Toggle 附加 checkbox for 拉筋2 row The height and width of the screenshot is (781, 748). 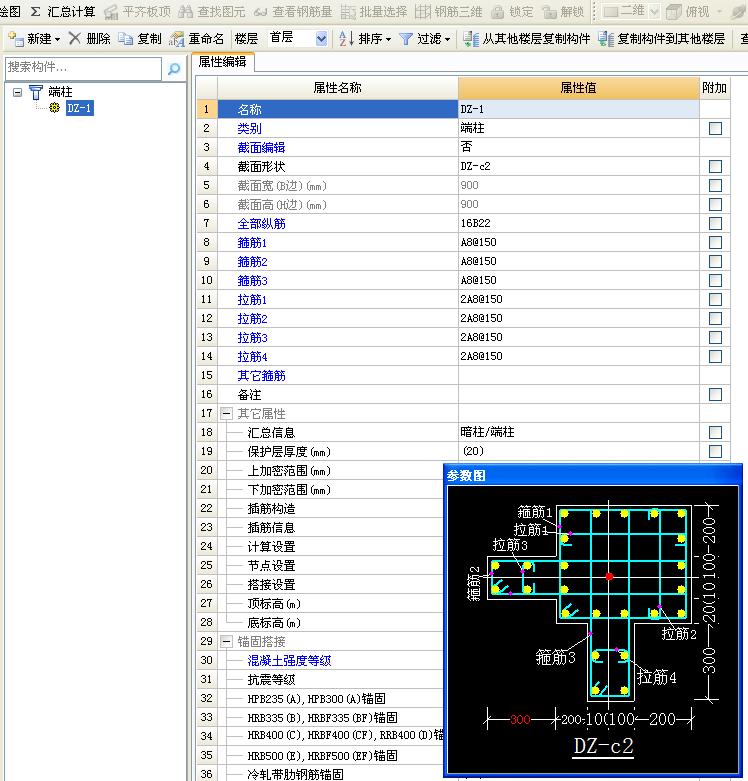(715, 318)
